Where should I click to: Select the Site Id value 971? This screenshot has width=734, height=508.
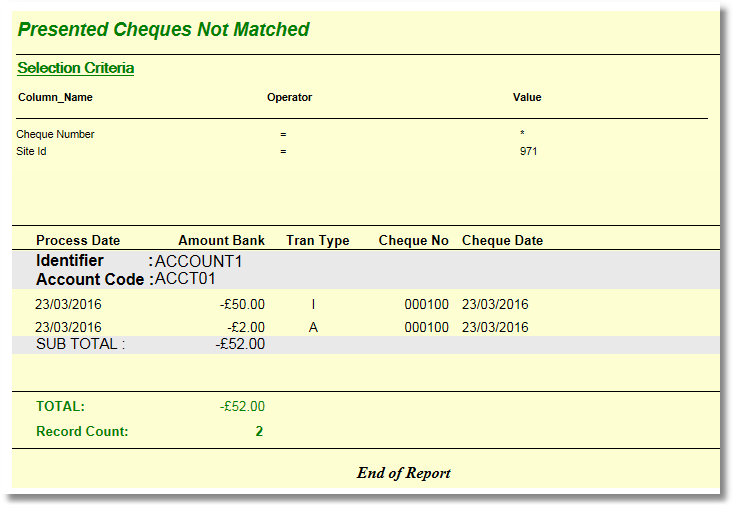tap(528, 152)
